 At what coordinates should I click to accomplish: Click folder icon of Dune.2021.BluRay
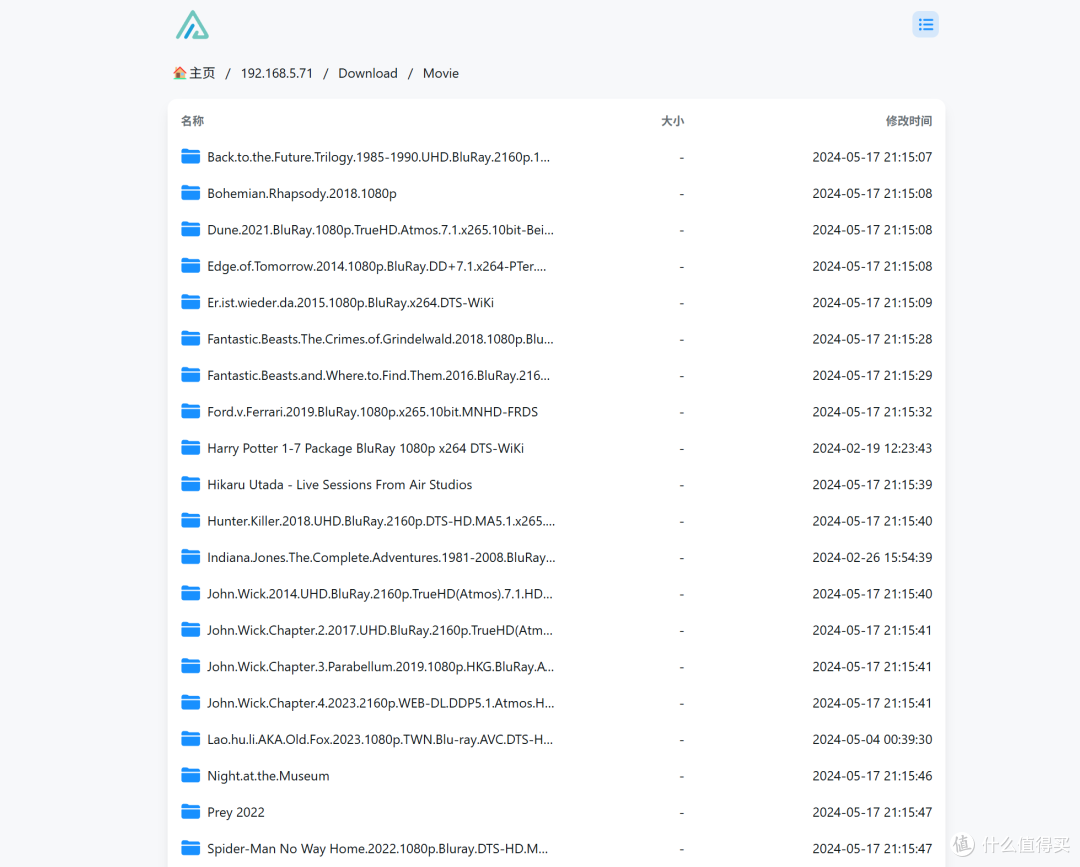[190, 230]
